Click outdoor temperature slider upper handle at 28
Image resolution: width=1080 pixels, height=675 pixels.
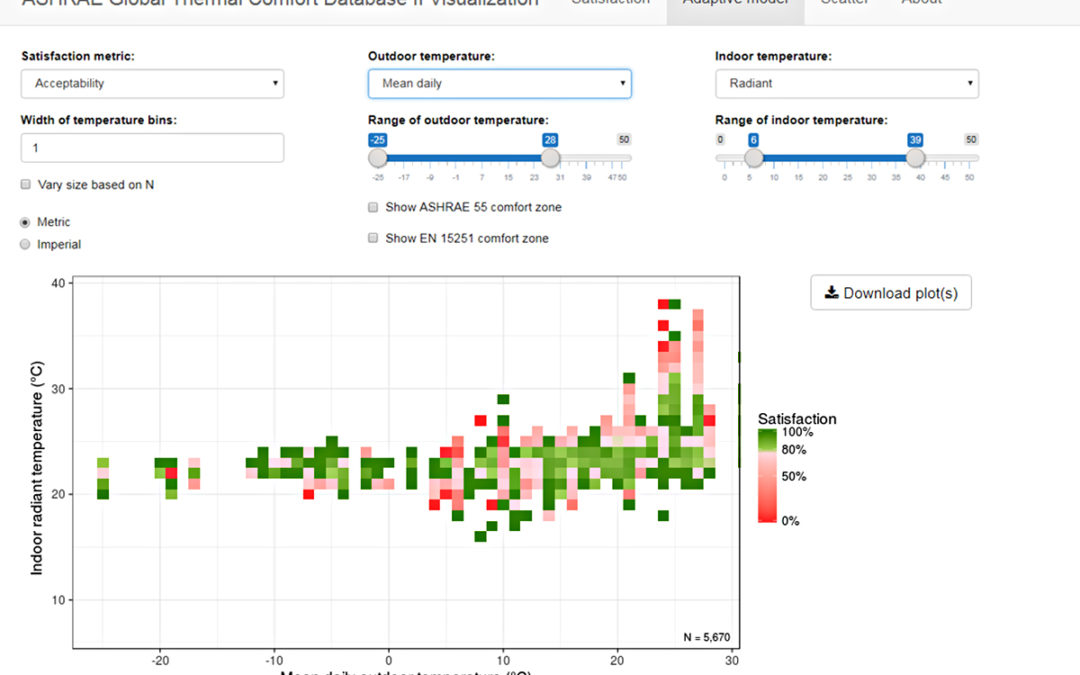coord(550,158)
